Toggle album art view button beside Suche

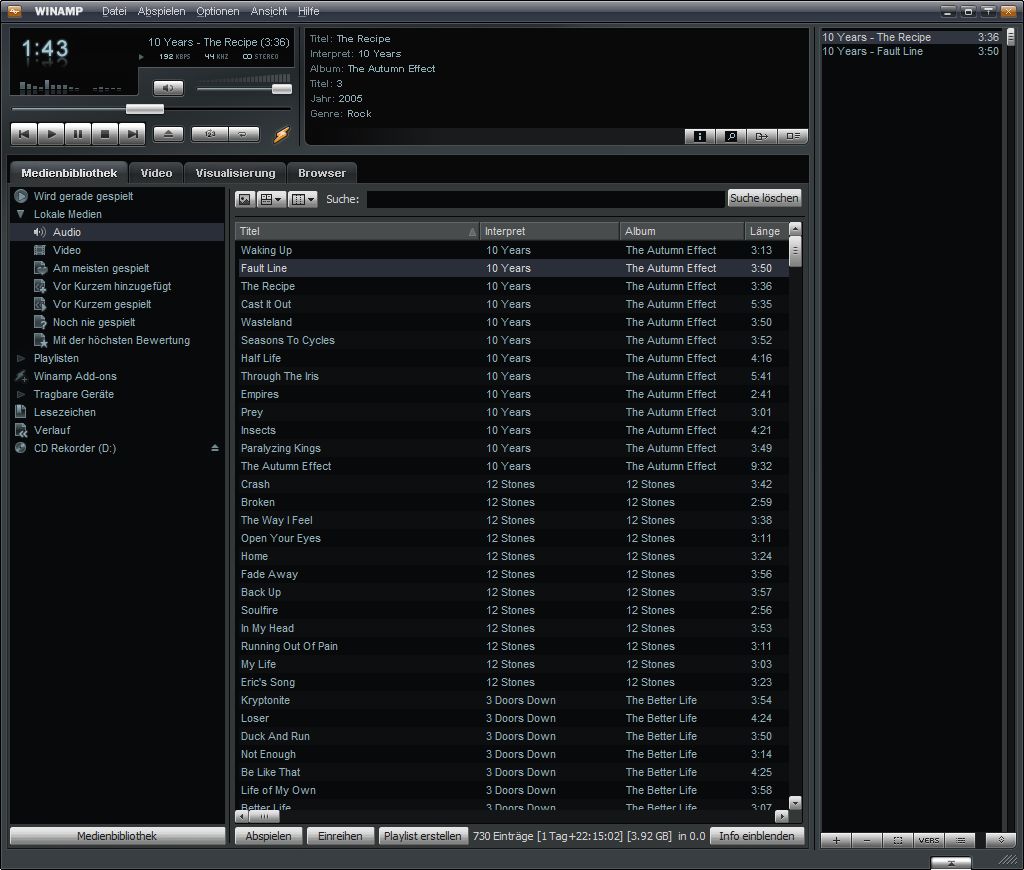[244, 199]
